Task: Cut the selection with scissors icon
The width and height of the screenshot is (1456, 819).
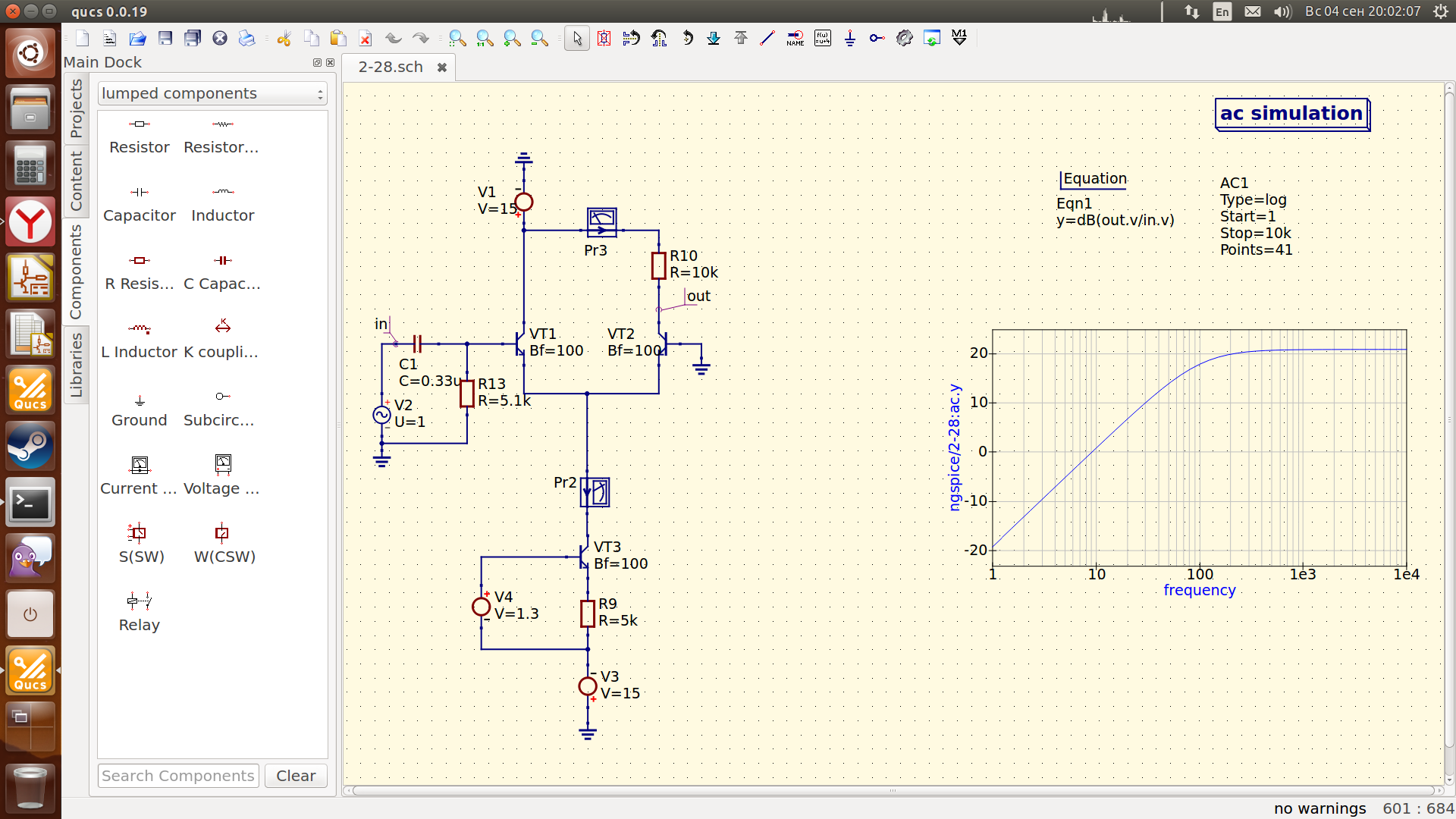Action: tap(284, 38)
